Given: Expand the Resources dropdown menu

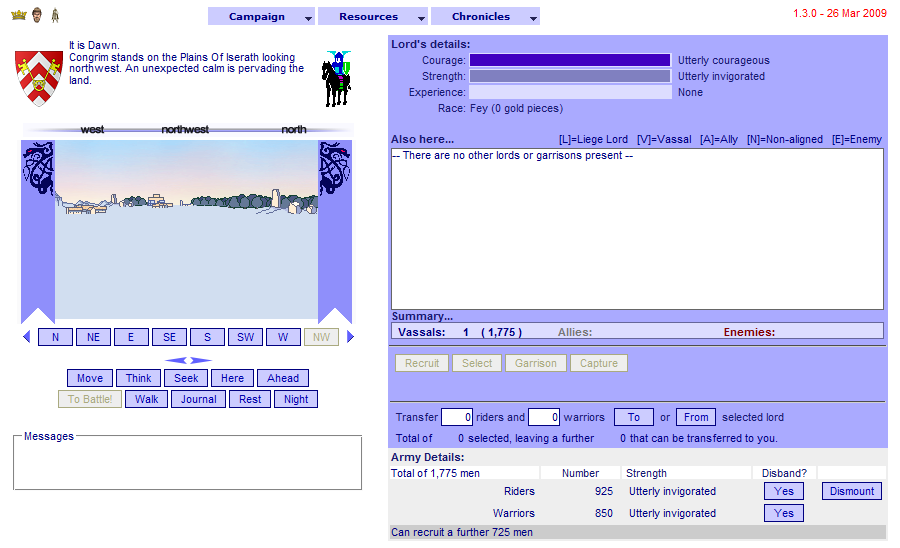Looking at the screenshot, I should pyautogui.click(x=372, y=17).
